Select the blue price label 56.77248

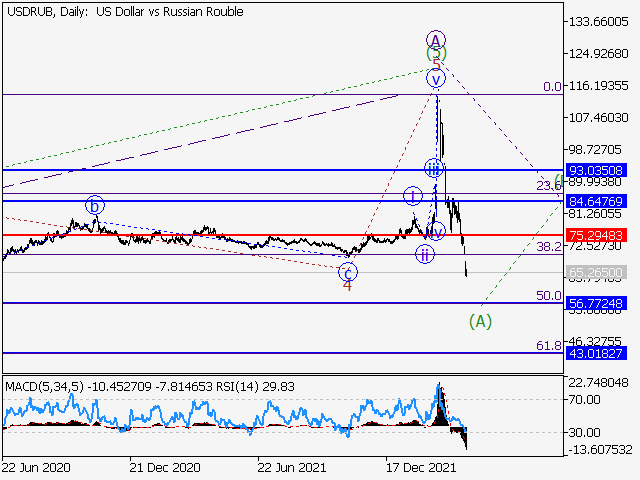[596, 303]
